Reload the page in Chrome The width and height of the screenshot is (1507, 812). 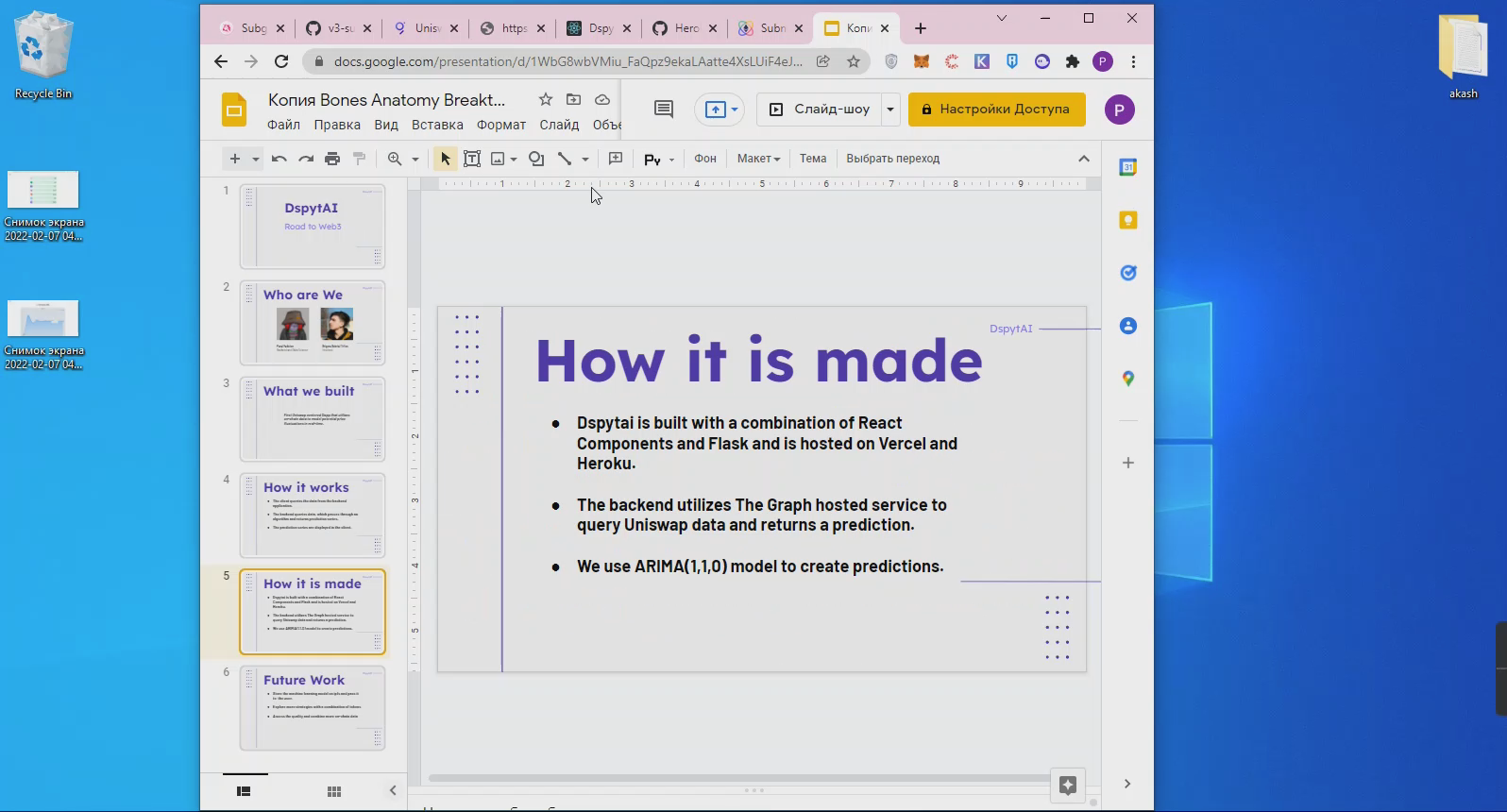click(281, 61)
